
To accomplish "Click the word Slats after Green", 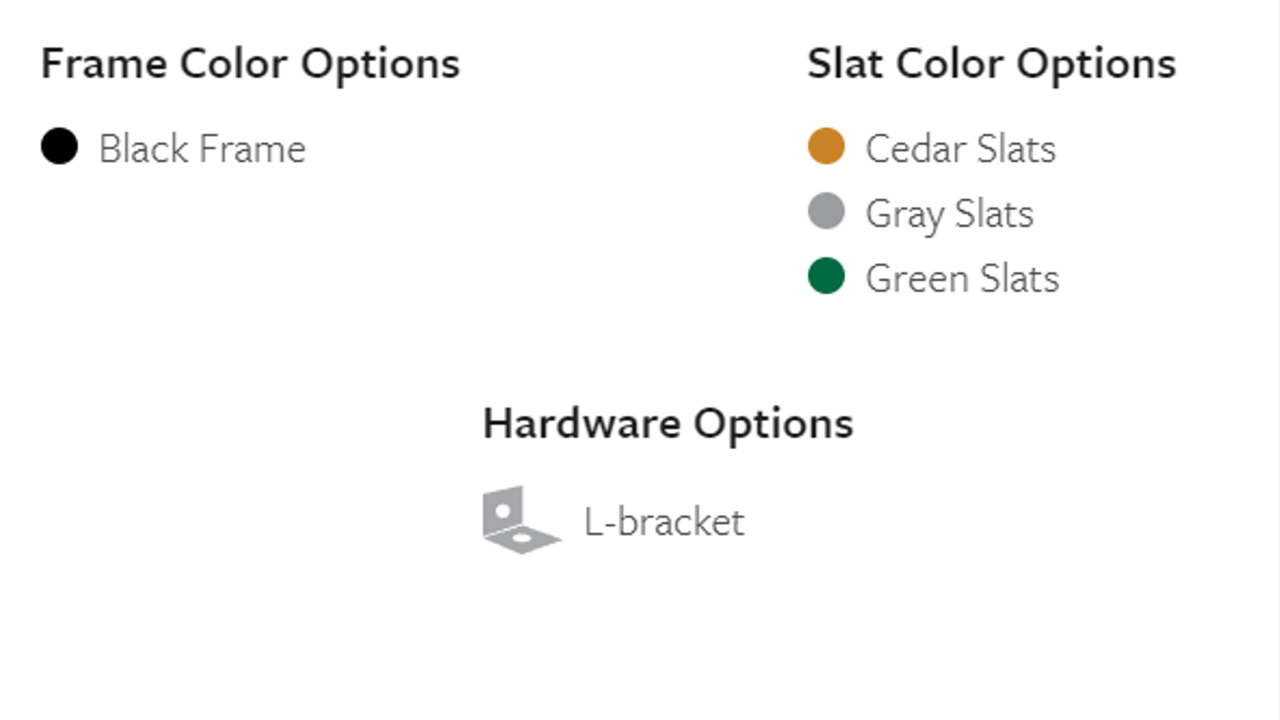I will point(1018,279).
